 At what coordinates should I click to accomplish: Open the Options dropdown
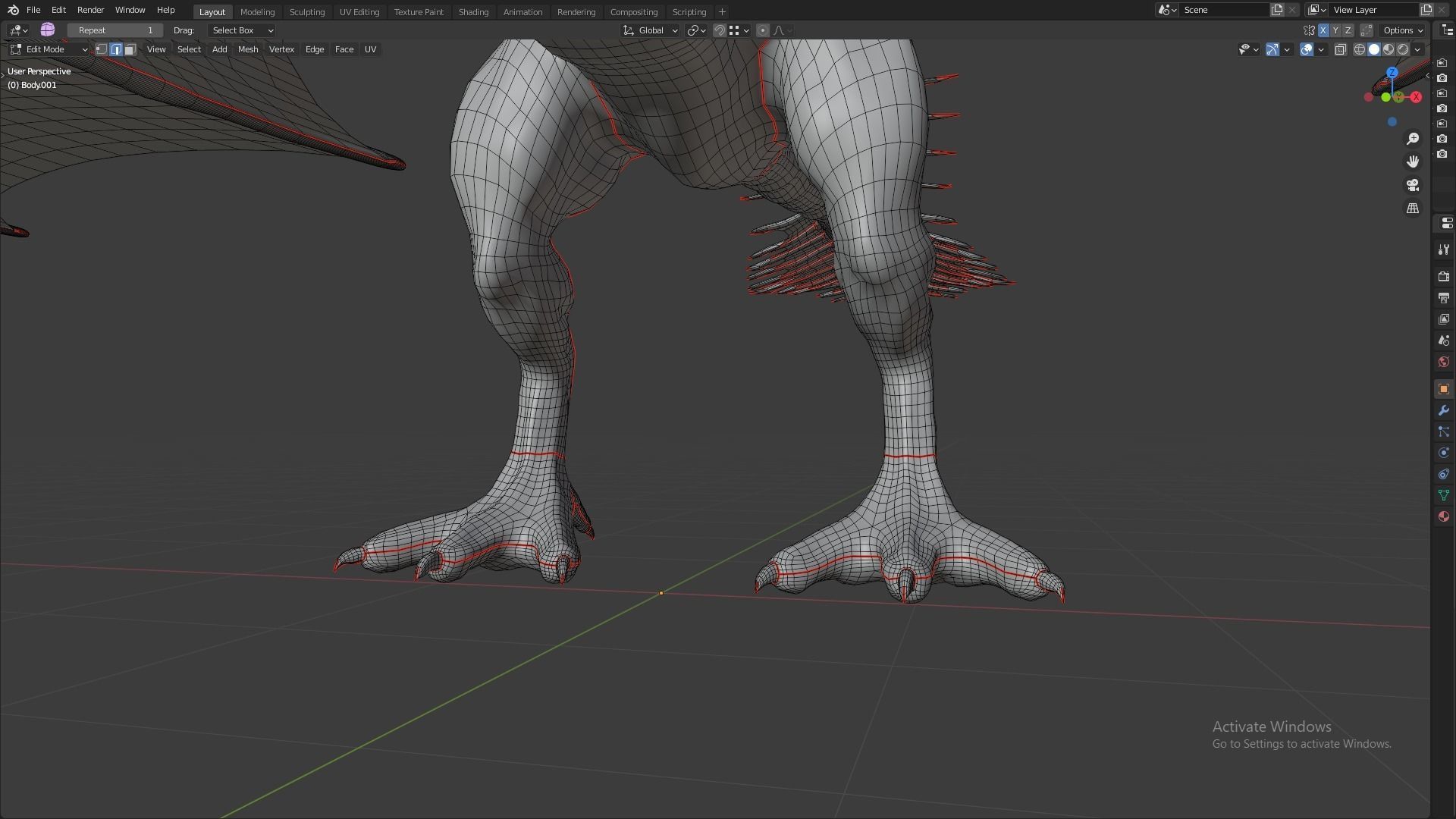[x=1403, y=30]
